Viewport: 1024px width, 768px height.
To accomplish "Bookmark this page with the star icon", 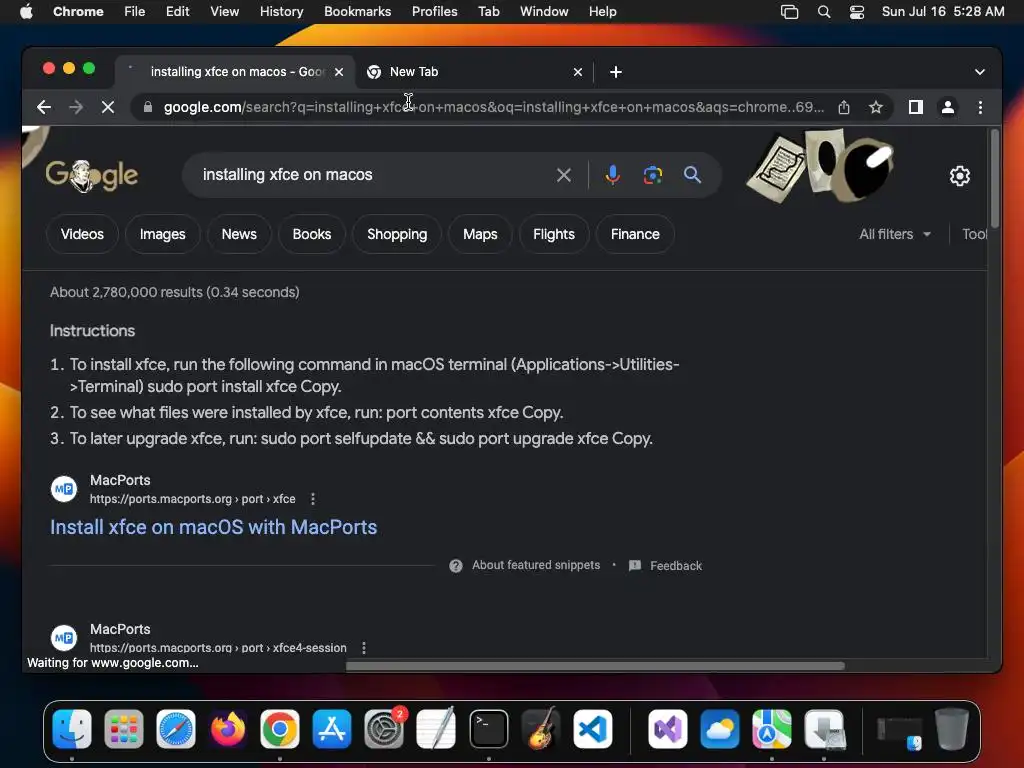I will pos(876,107).
